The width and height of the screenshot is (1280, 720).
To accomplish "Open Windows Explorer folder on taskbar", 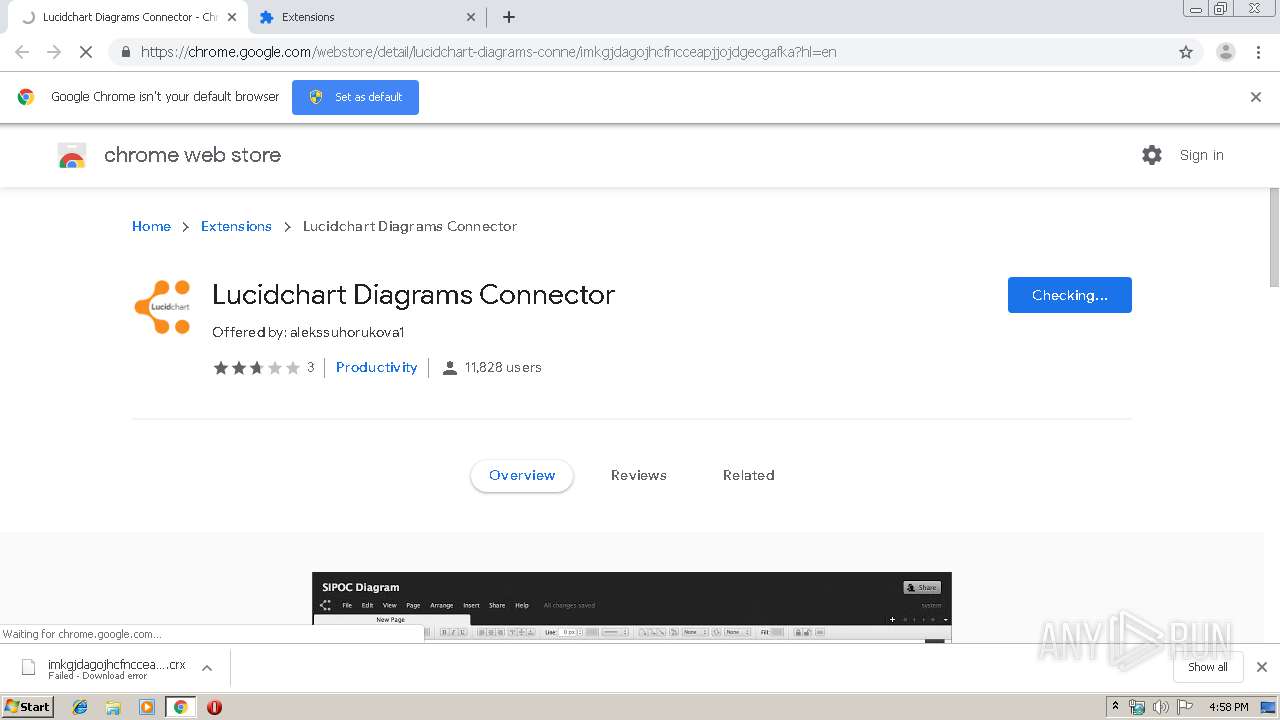I will click(113, 707).
